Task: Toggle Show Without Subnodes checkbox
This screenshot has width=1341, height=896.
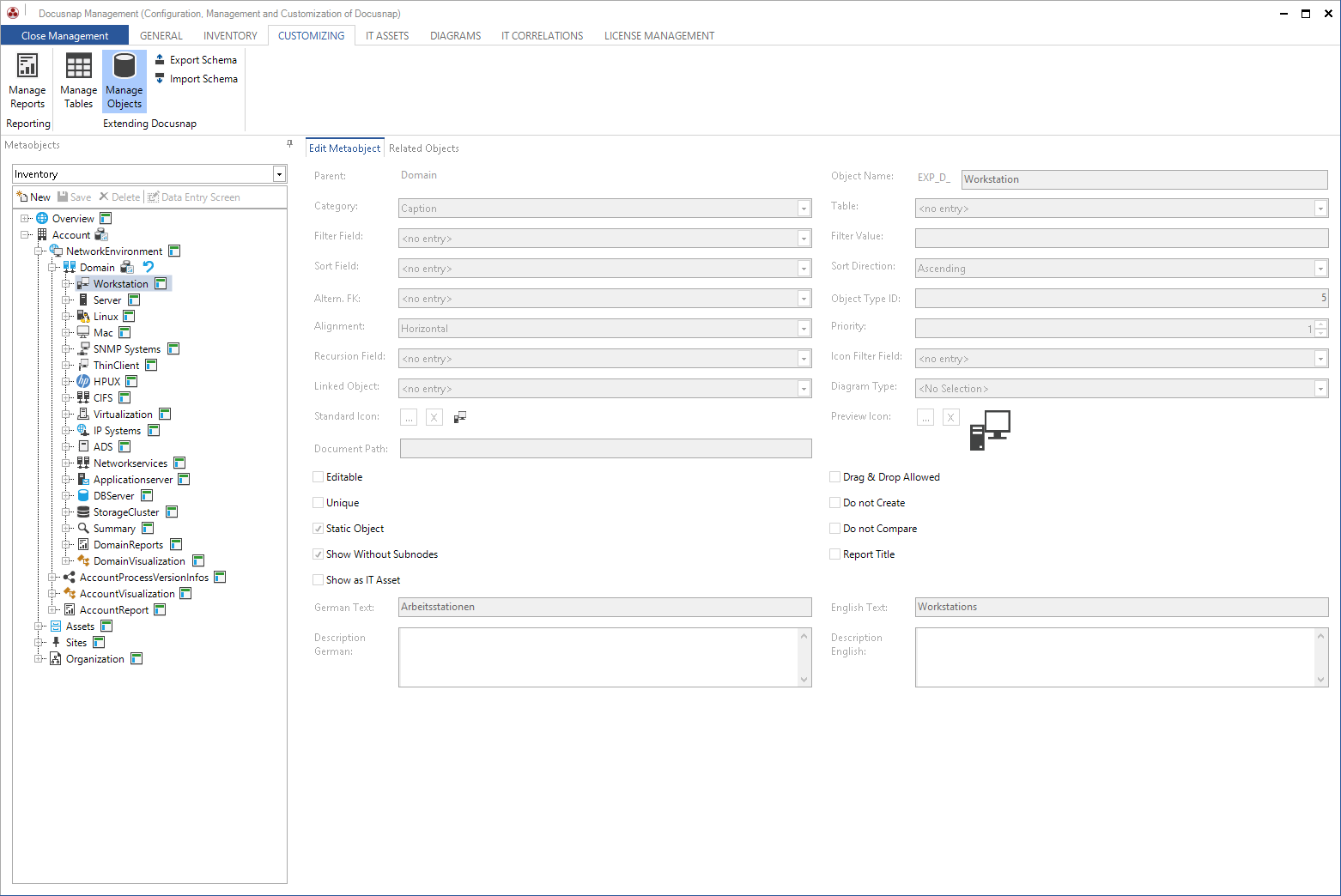Action: click(x=319, y=554)
